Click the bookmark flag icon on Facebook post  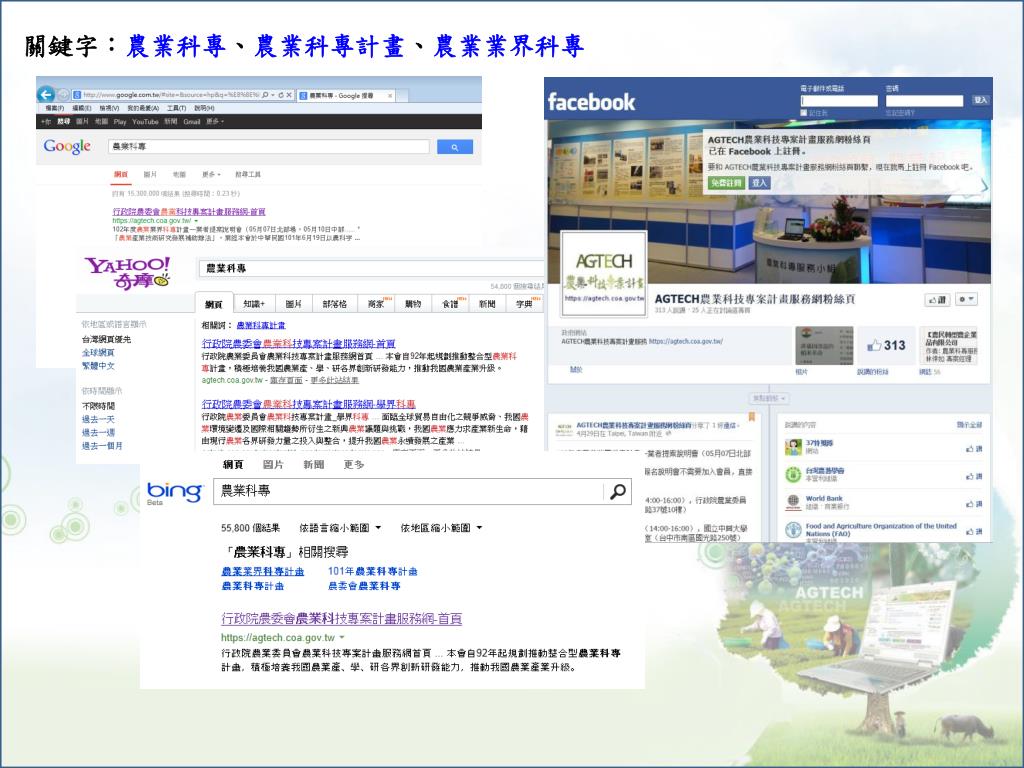752,416
